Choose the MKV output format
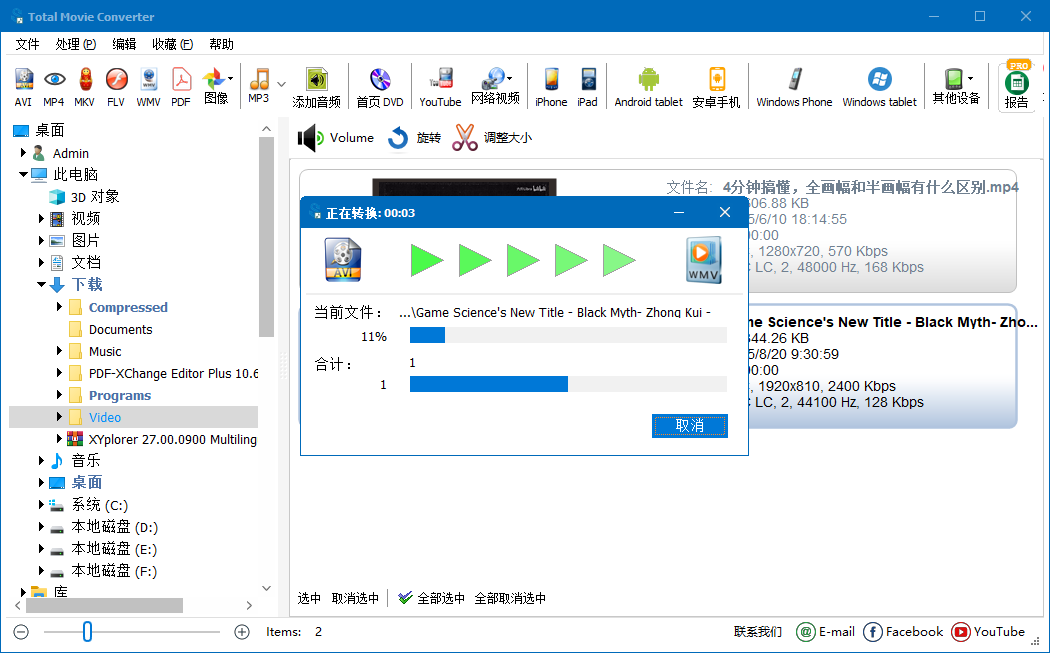This screenshot has width=1050, height=653. coord(86,87)
